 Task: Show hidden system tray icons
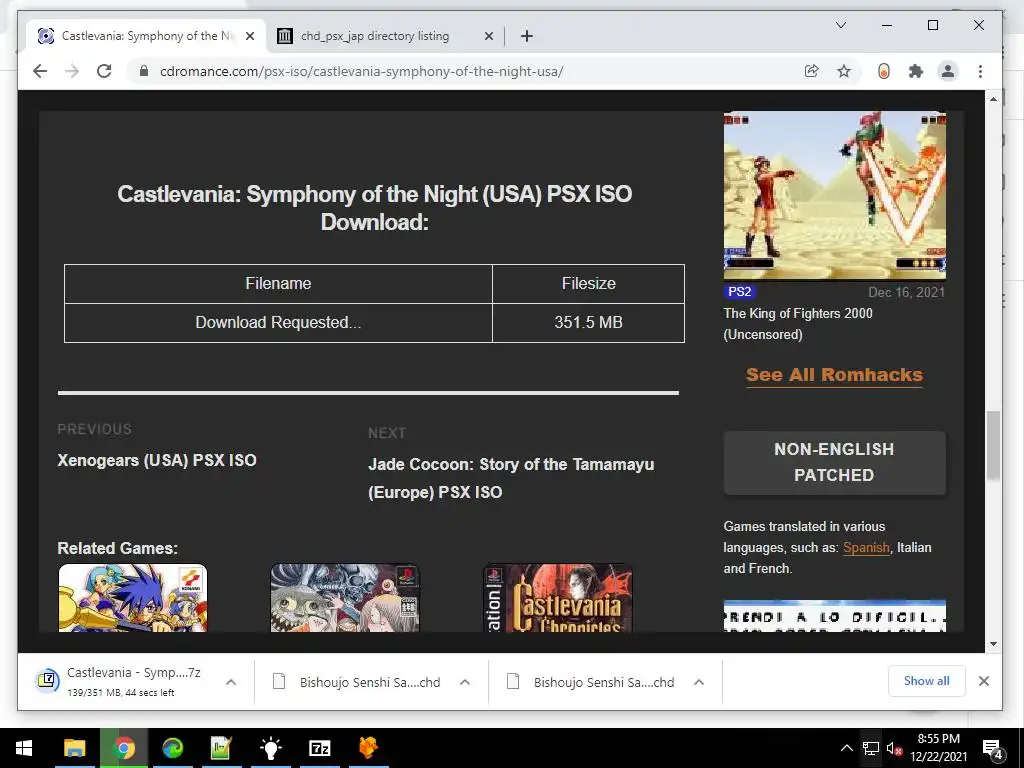click(x=846, y=748)
